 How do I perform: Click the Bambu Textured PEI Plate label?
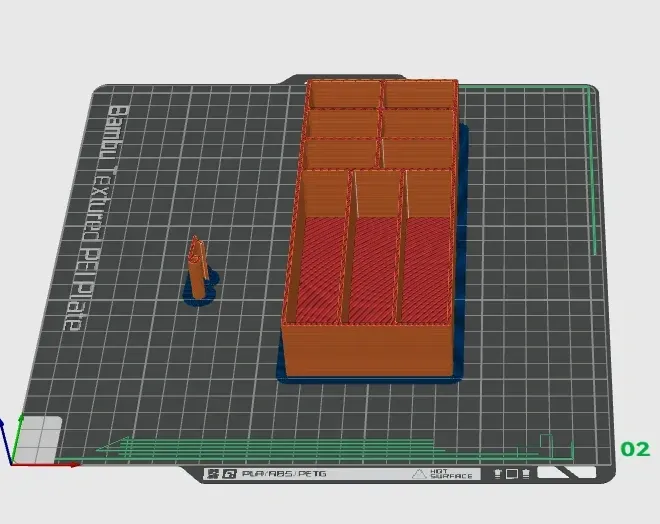point(96,218)
